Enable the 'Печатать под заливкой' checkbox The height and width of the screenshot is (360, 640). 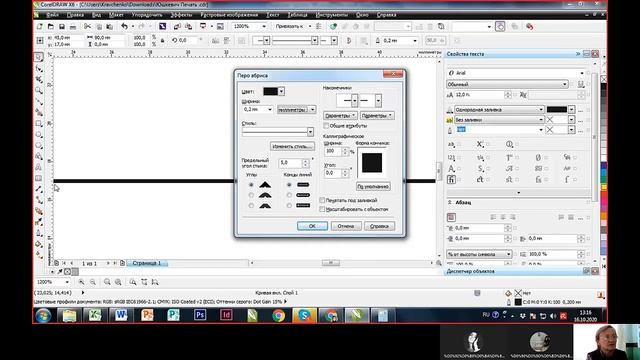[x=322, y=200]
